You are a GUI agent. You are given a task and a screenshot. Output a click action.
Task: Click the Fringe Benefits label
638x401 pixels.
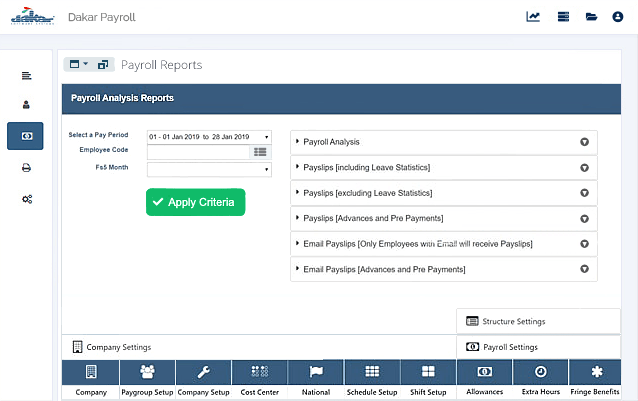pos(595,392)
